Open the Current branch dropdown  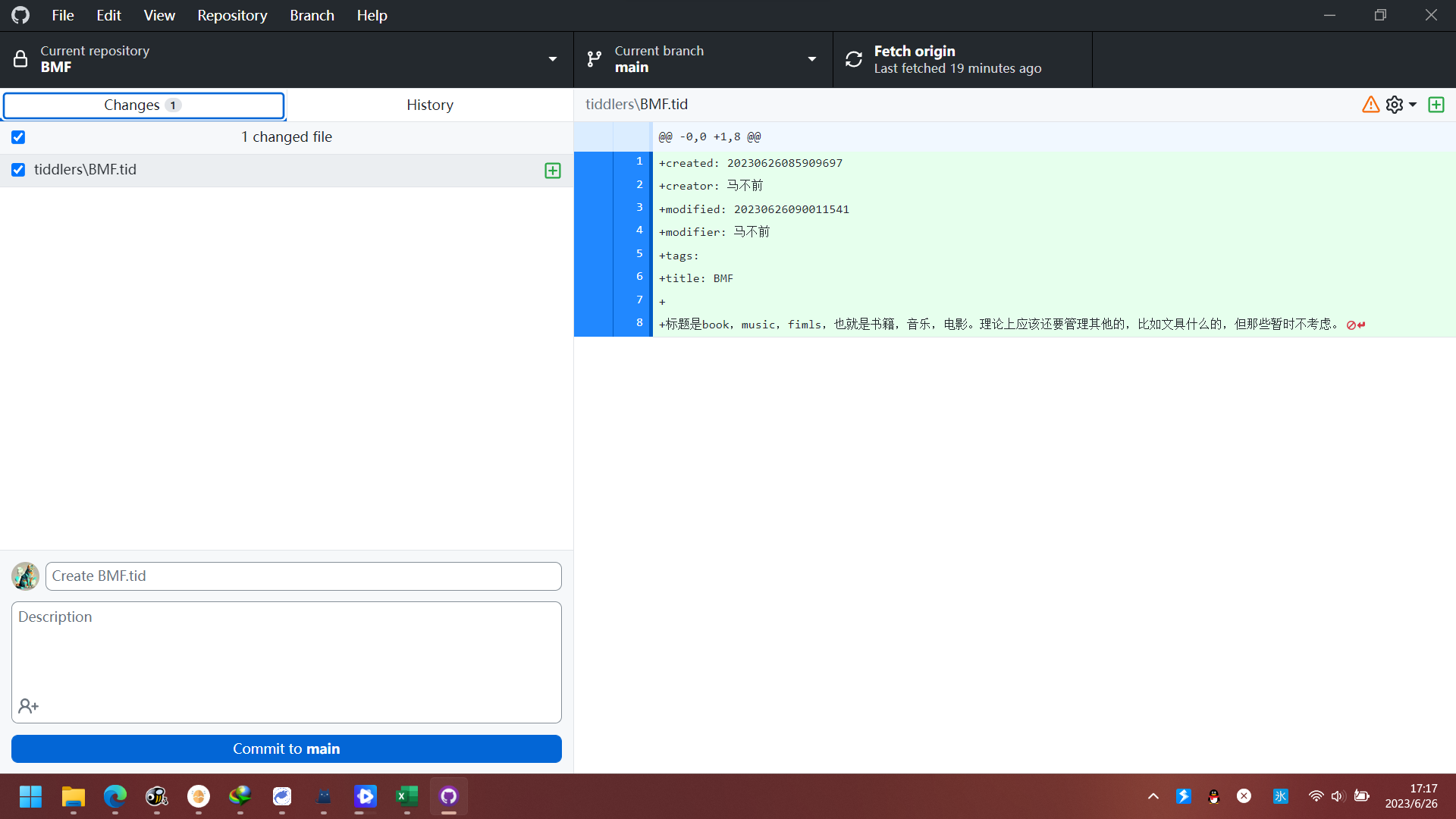pos(811,58)
